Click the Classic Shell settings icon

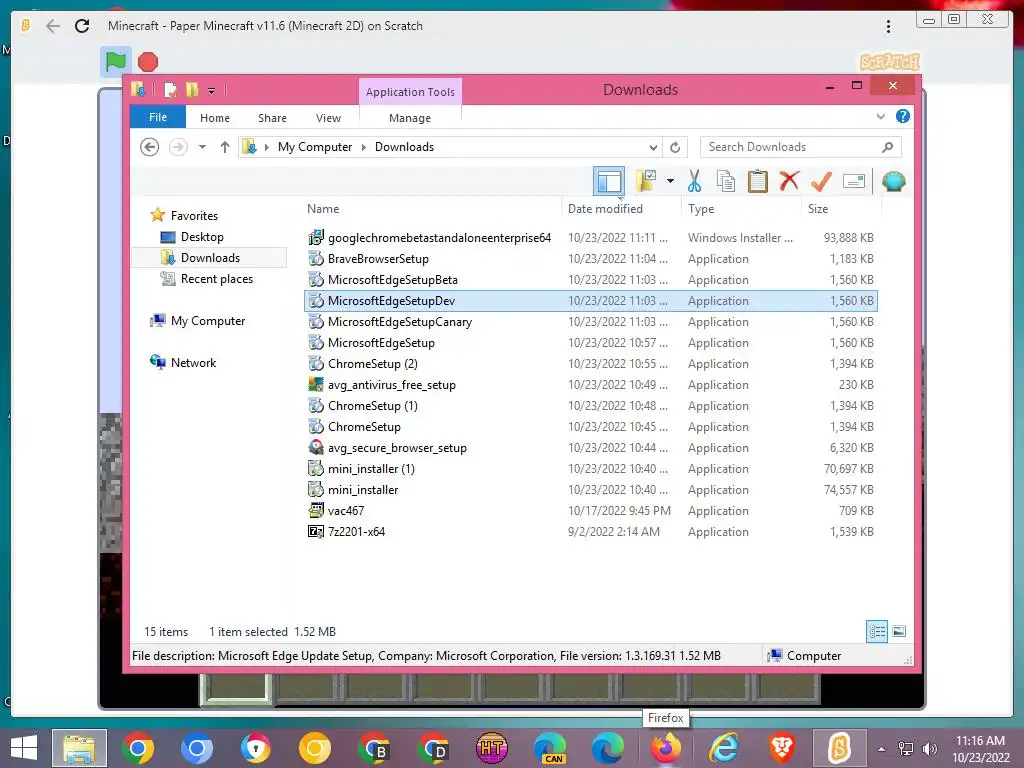(893, 181)
